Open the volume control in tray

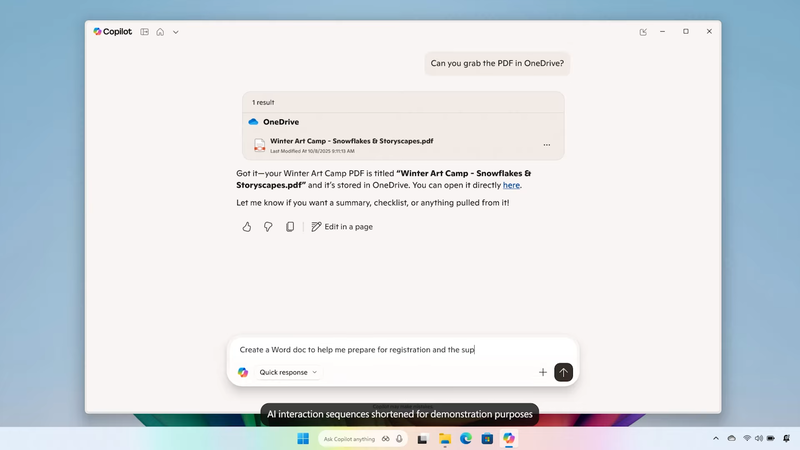[x=759, y=439]
